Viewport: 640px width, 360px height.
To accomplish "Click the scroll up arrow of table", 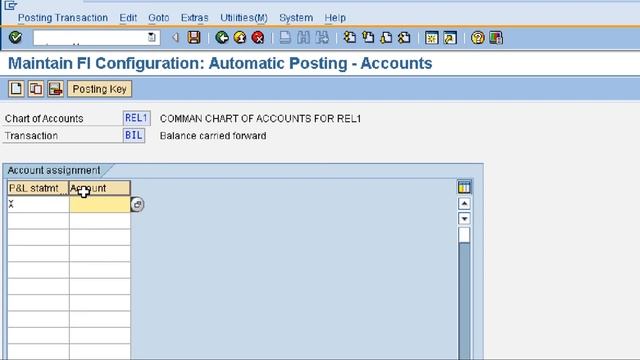I will click(464, 203).
